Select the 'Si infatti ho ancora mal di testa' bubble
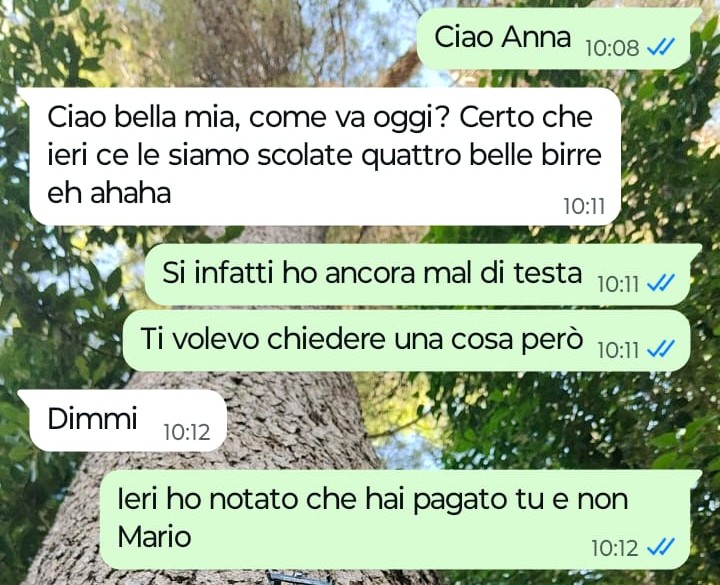The width and height of the screenshot is (720, 585). point(420,275)
